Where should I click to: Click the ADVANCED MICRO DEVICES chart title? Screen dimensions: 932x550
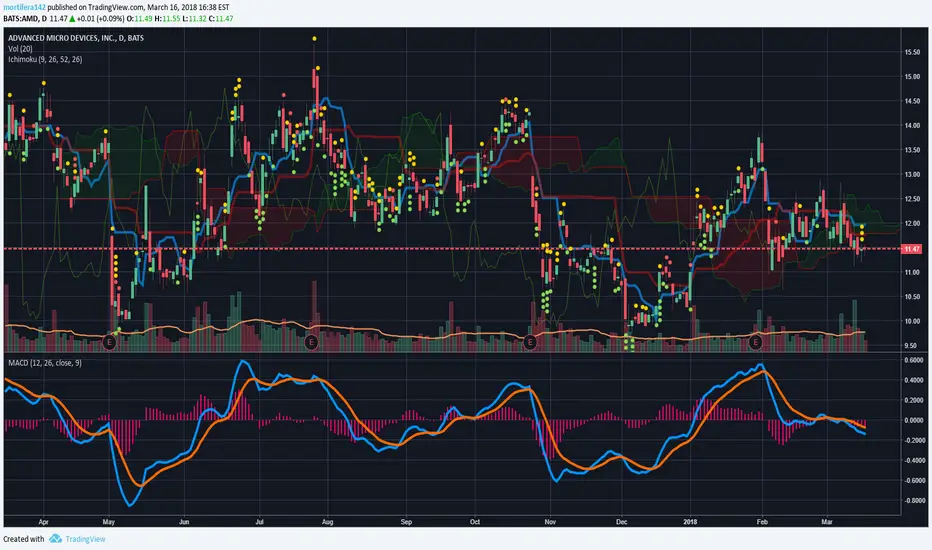coord(75,38)
